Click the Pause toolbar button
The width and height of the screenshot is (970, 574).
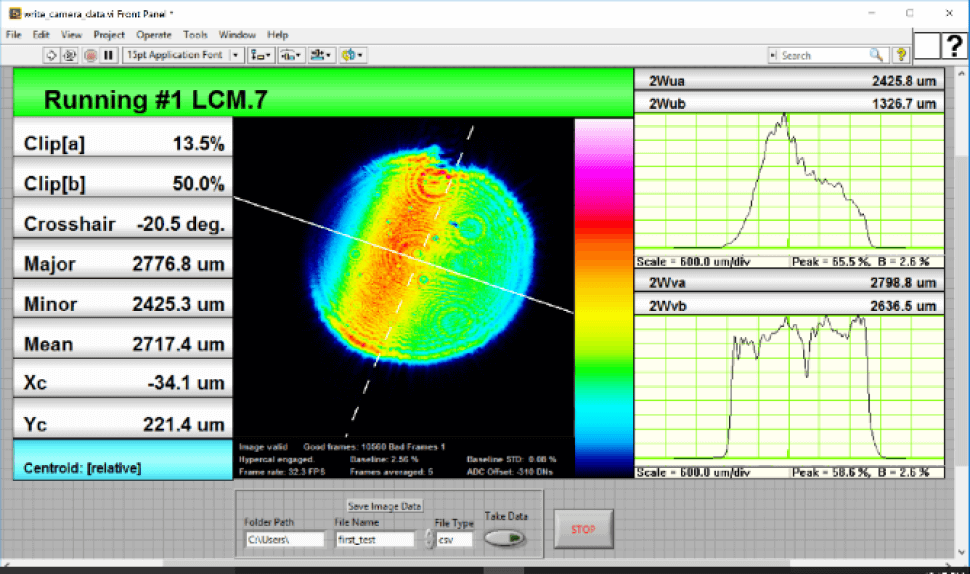109,55
